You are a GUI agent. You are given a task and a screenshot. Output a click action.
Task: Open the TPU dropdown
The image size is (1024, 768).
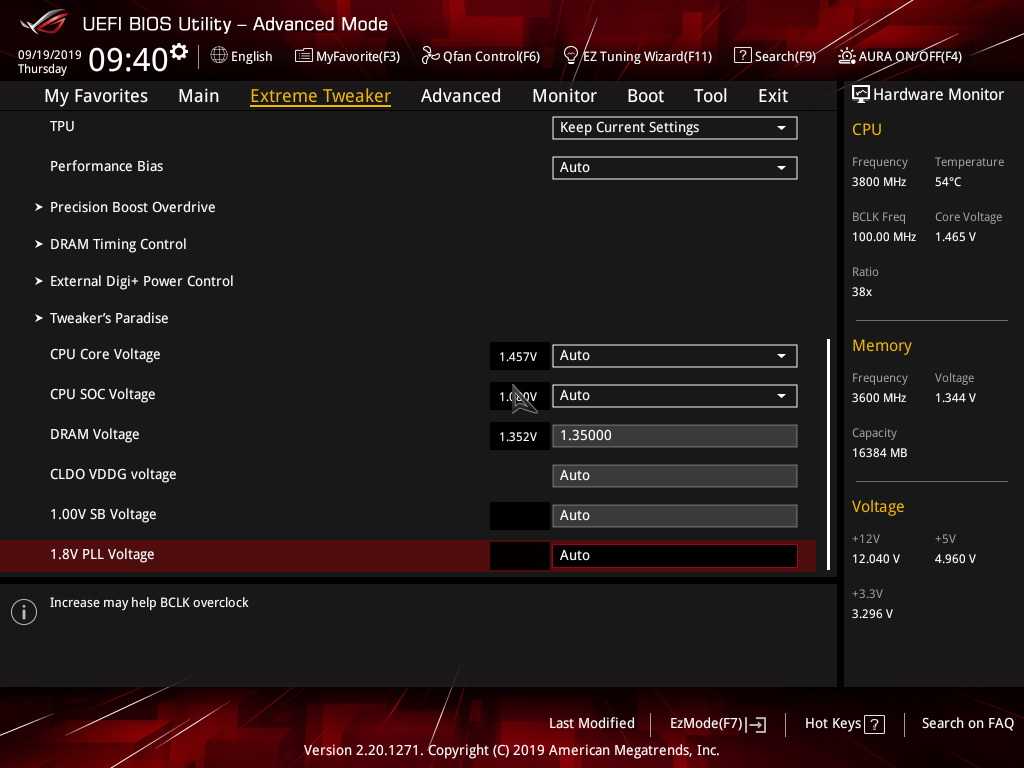click(x=675, y=128)
